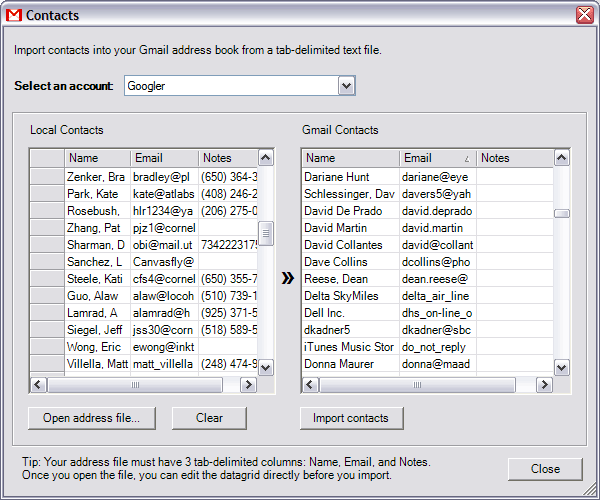Viewport: 600px width, 500px height.
Task: Select the row header for Park, Kate
Action: (x=47, y=194)
